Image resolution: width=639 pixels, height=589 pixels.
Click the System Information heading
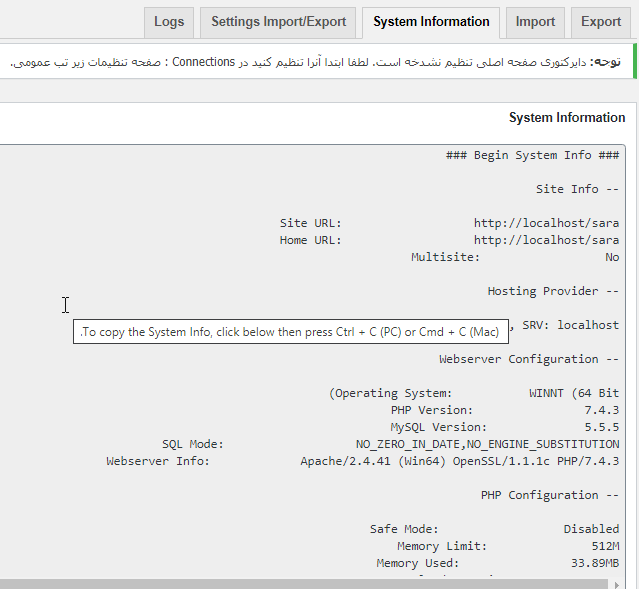pyautogui.click(x=566, y=117)
